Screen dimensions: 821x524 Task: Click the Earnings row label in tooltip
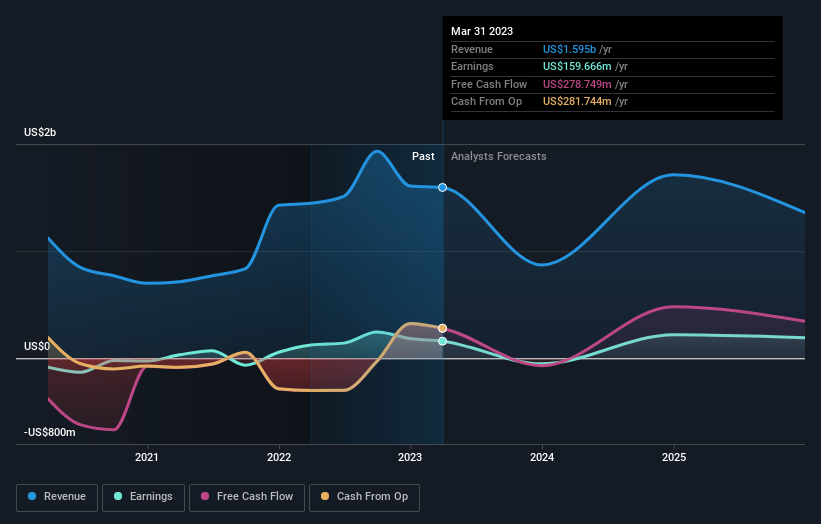472,66
